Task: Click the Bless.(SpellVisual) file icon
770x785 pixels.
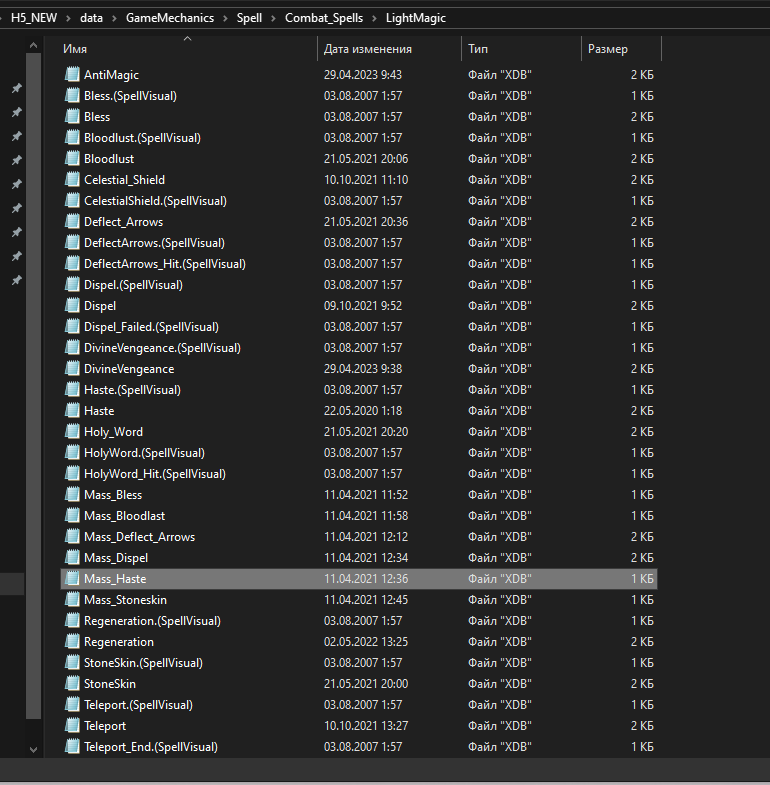Action: point(72,96)
